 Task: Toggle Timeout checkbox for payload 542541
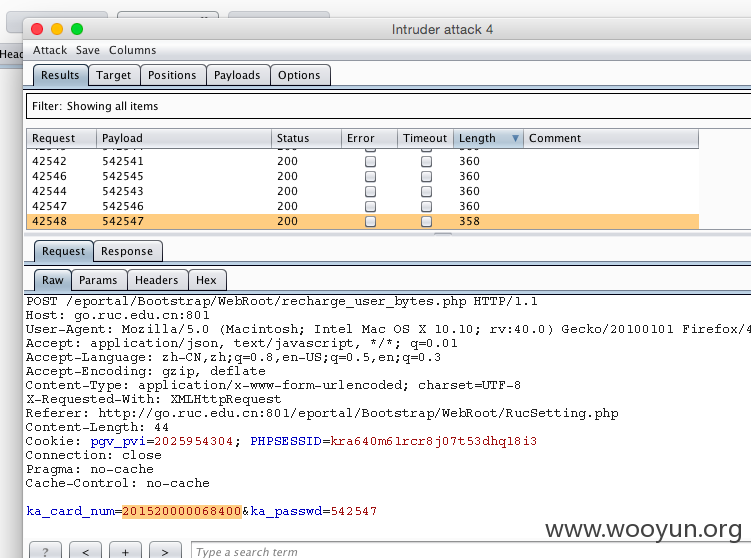[x=426, y=161]
